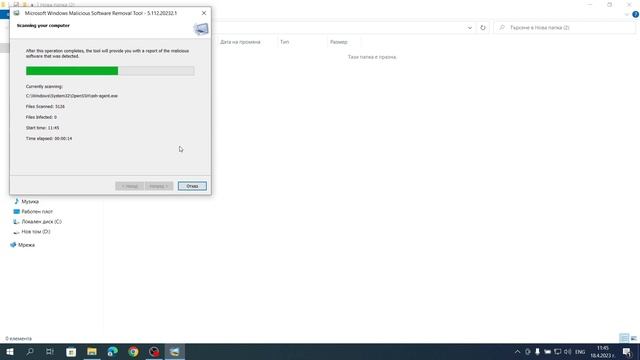This screenshot has width=640, height=360.
Task: Cancel the malware scan with the Отказ button
Action: pyautogui.click(x=192, y=186)
